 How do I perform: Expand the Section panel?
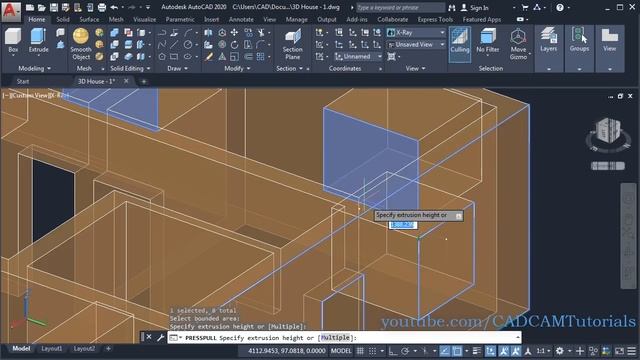click(x=290, y=69)
